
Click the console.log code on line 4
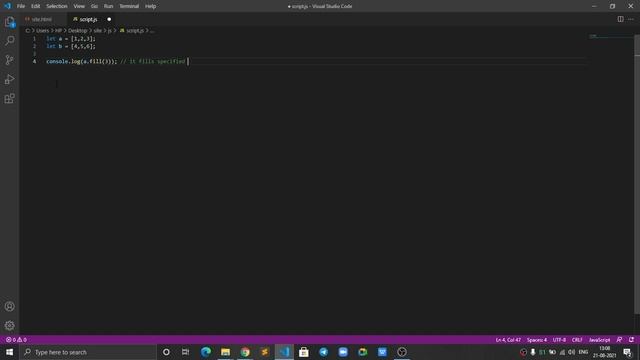pos(82,61)
